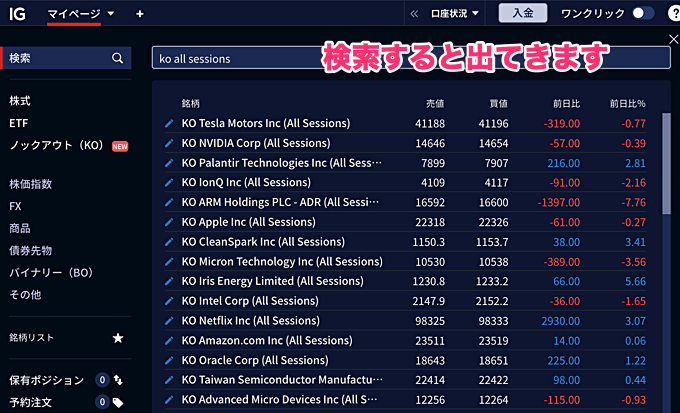Click edit pencil for KO ARM Holdings
Viewport: 680px width, 413px height.
pos(169,203)
